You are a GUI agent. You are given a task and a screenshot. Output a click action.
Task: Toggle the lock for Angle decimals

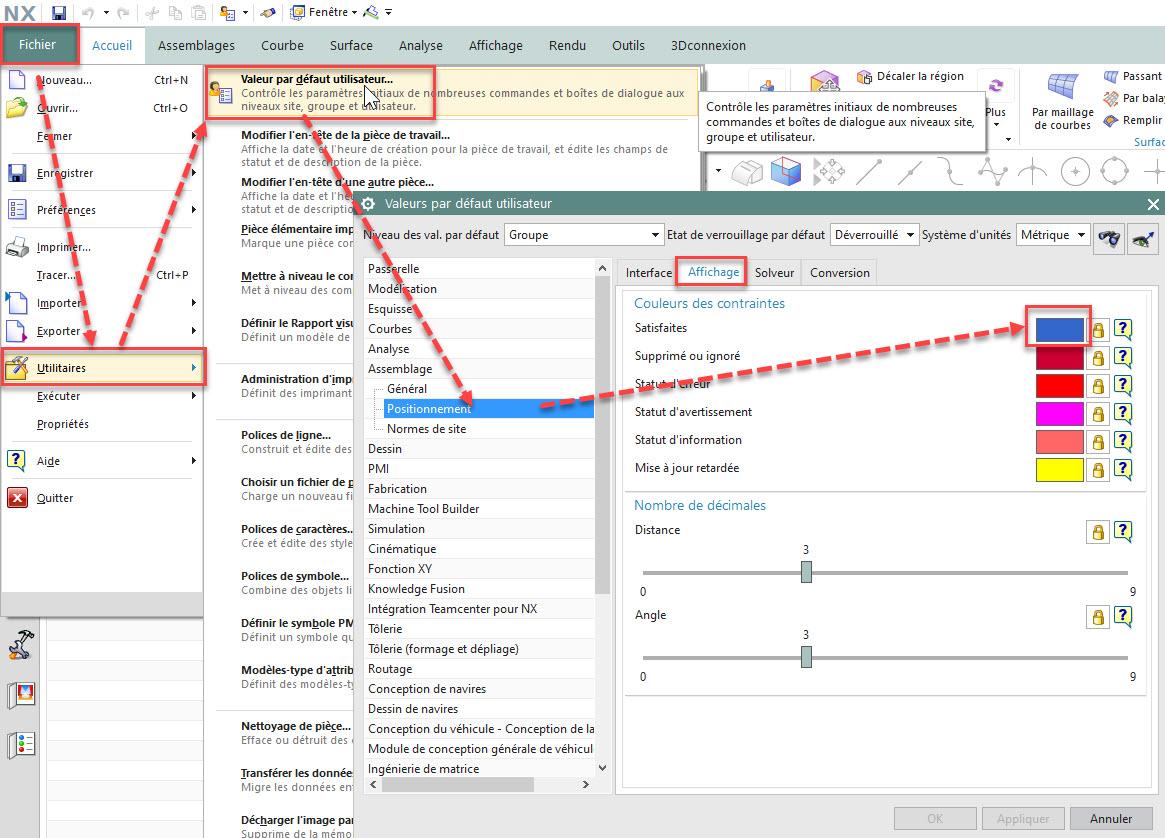[x=1098, y=617]
